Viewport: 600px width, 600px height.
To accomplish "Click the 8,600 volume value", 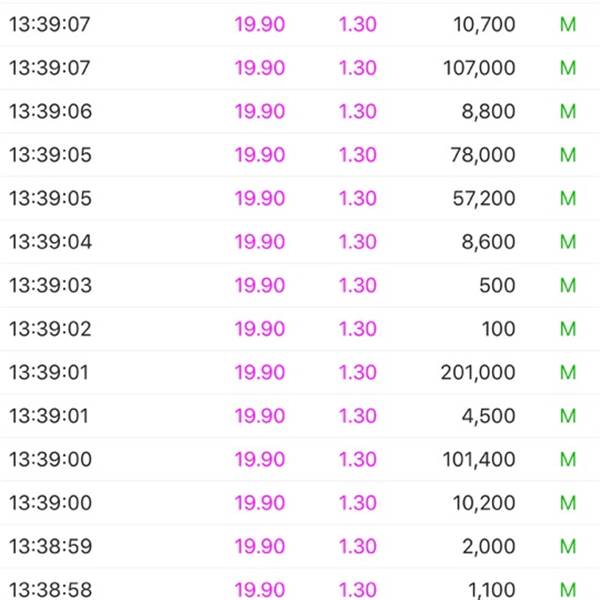I will (x=488, y=242).
